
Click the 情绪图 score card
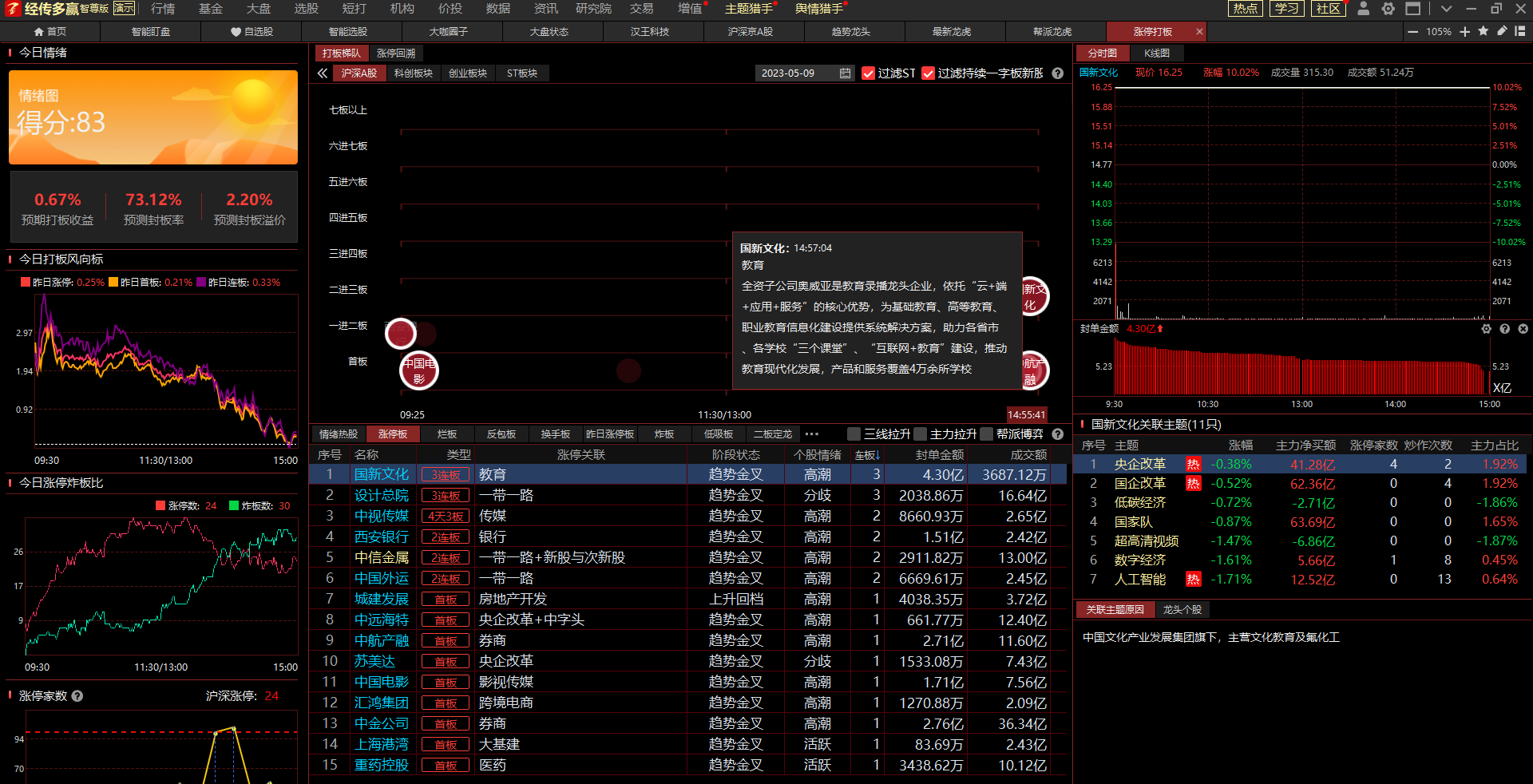tap(153, 117)
